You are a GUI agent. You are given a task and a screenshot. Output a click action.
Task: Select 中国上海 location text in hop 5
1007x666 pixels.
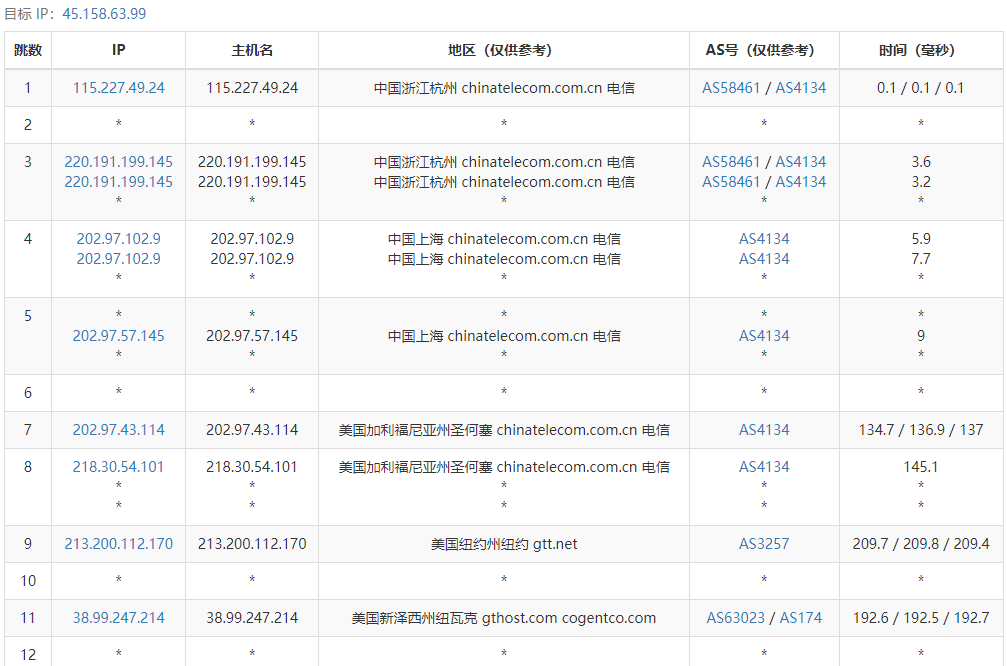(415, 336)
